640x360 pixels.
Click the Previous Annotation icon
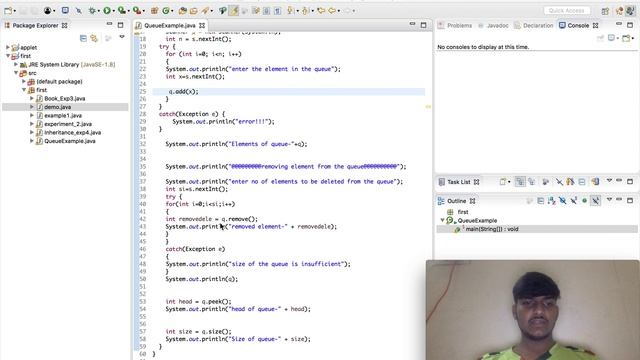pos(305,11)
